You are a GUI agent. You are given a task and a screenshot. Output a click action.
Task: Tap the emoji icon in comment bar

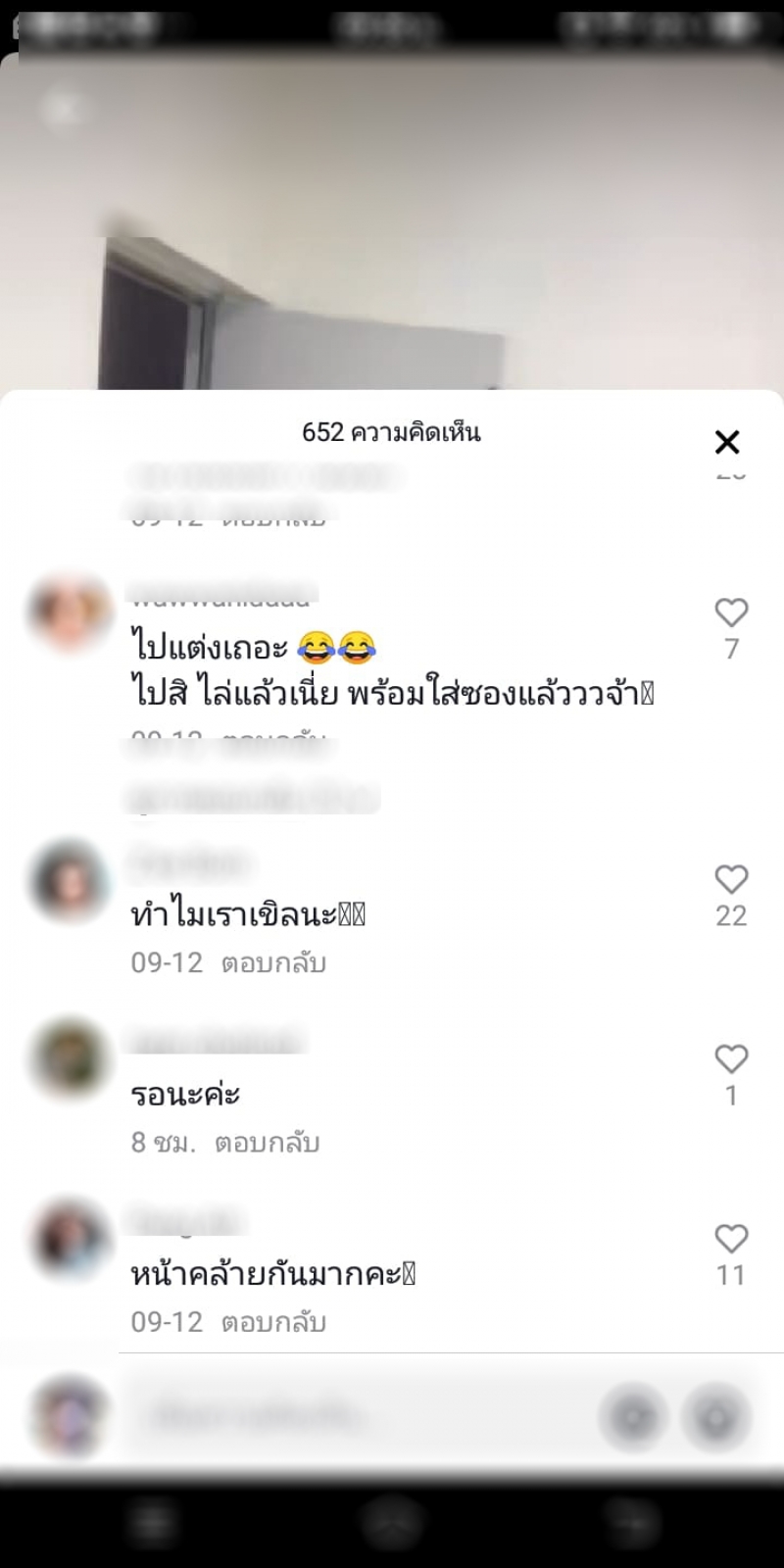click(716, 1417)
